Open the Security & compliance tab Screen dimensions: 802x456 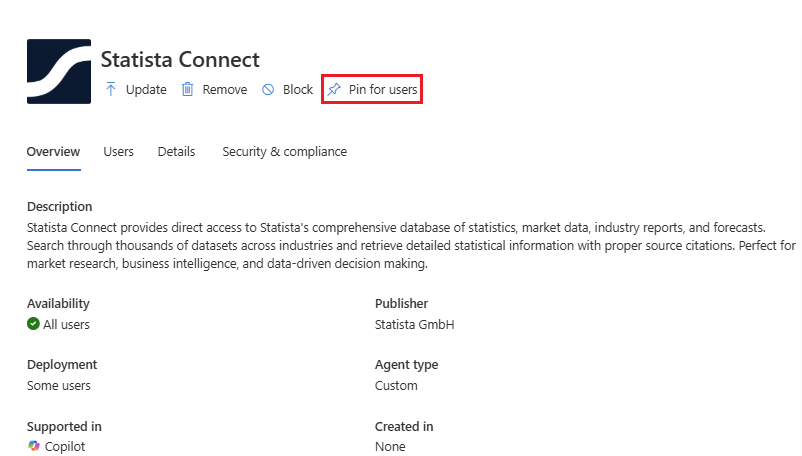(284, 152)
